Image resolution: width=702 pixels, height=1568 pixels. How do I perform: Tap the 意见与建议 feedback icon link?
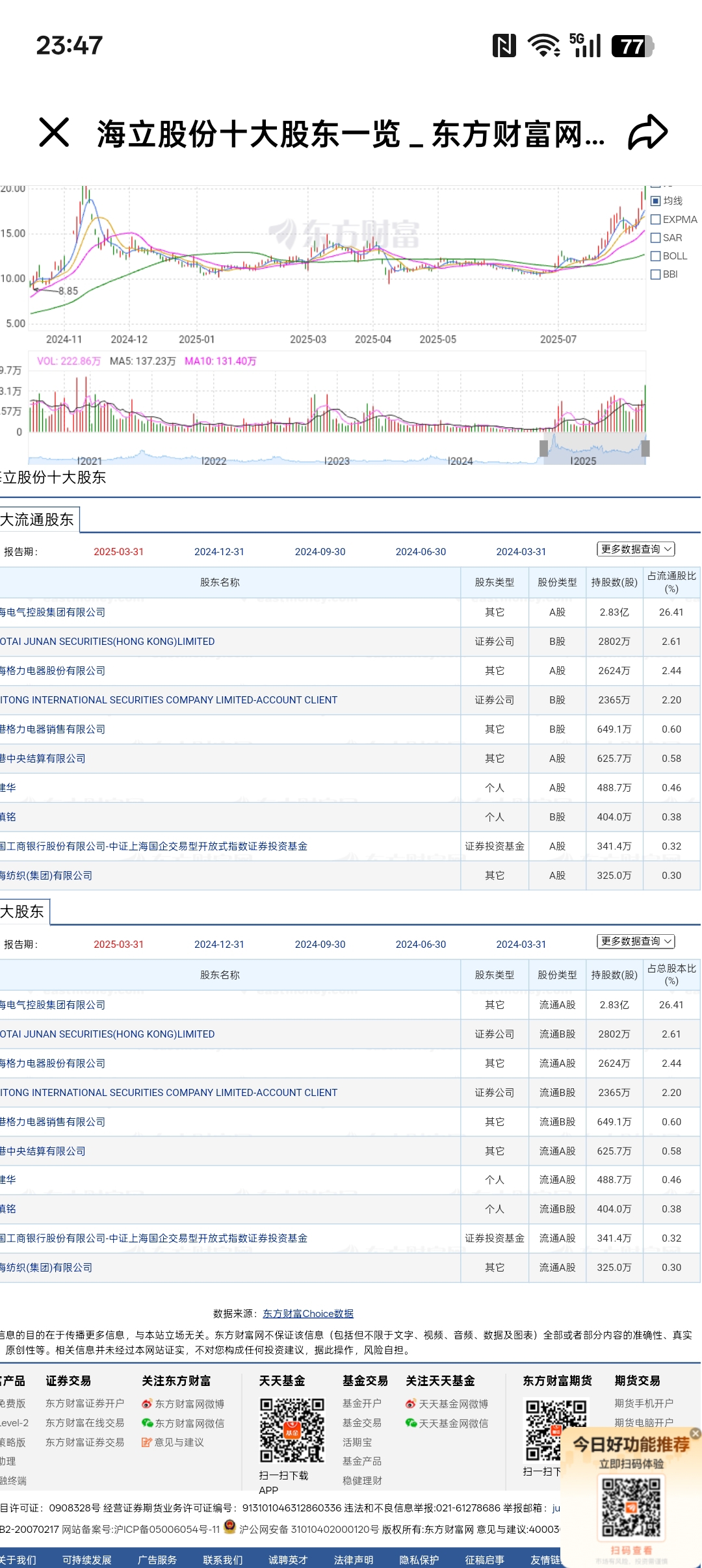click(x=147, y=1442)
